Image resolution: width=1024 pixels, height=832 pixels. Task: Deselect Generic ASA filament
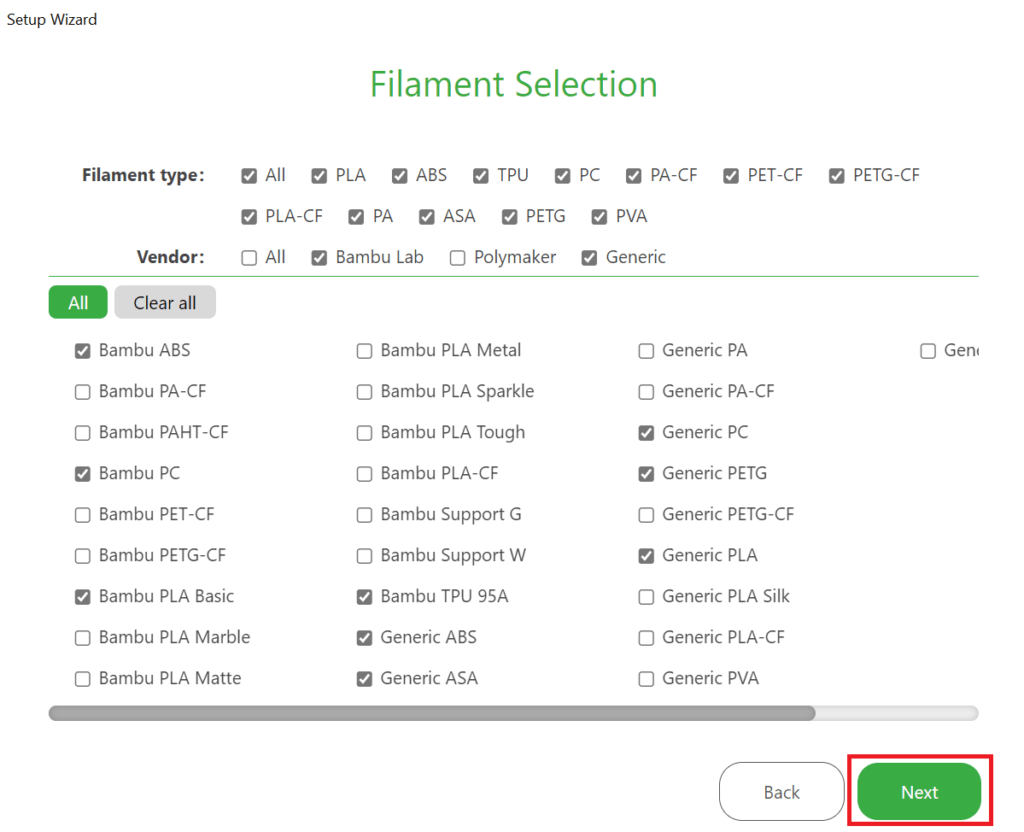pyautogui.click(x=364, y=679)
